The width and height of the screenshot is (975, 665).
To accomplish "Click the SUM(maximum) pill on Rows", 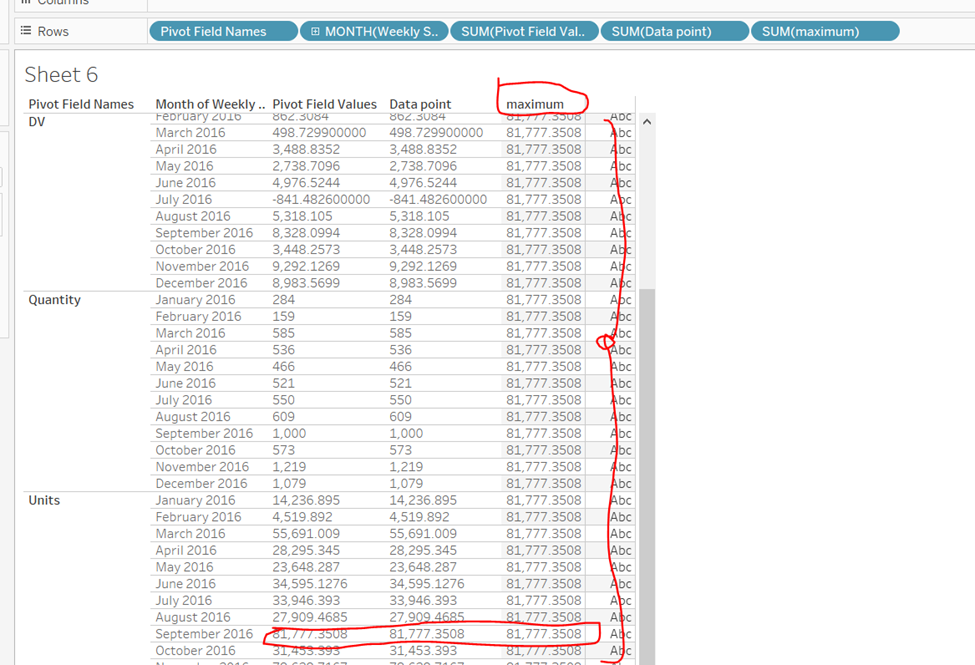I will pos(824,31).
